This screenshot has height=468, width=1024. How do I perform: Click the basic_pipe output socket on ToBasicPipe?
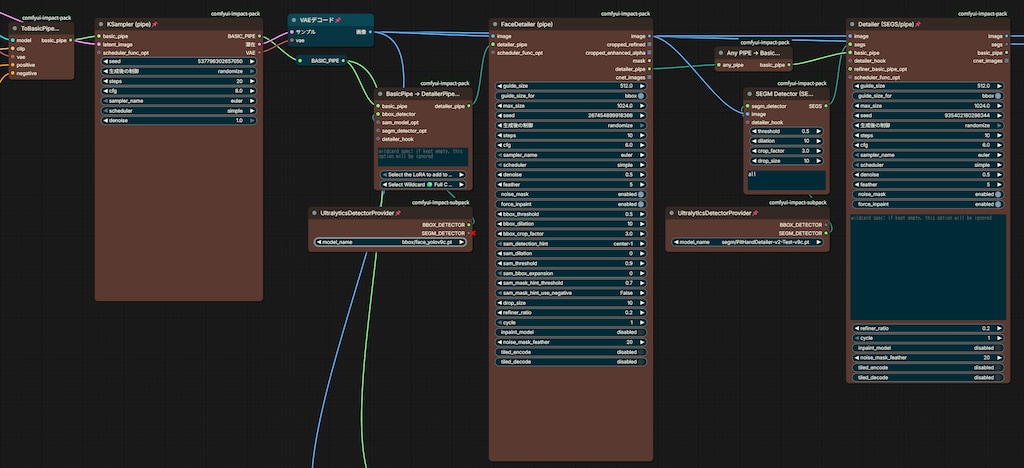point(72,40)
